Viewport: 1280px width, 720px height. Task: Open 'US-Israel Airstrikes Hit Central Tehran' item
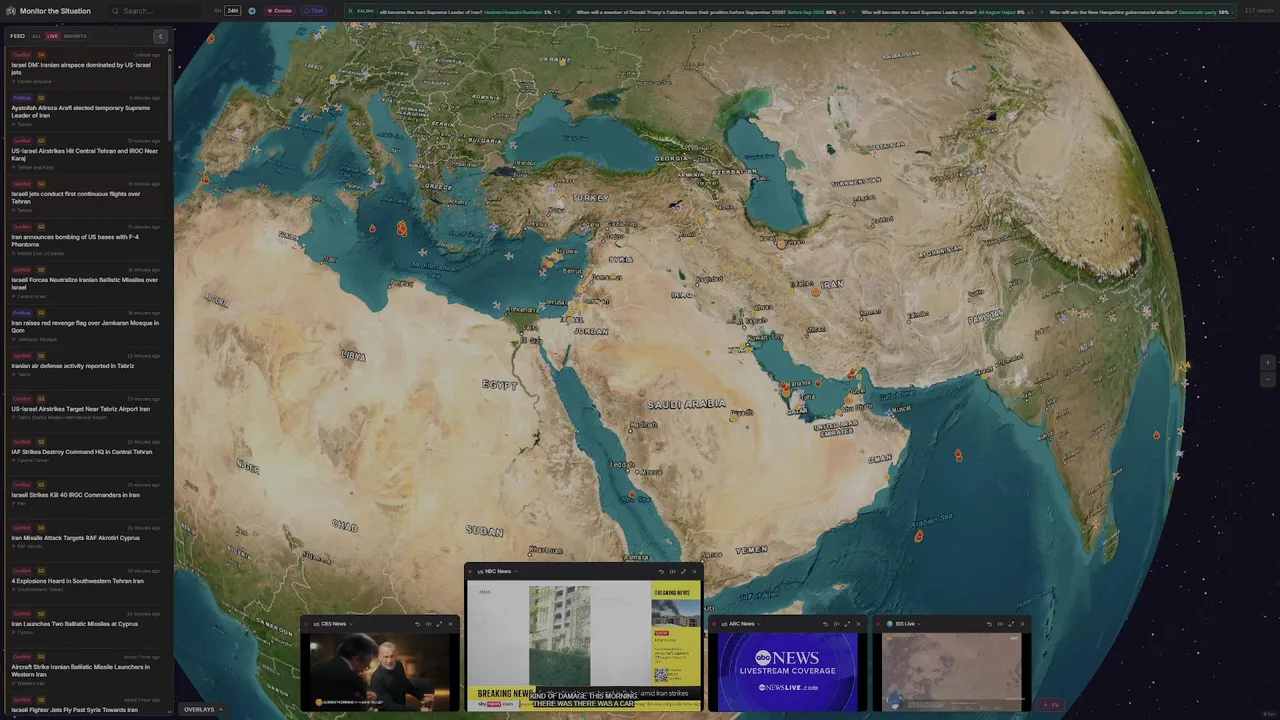[86, 154]
